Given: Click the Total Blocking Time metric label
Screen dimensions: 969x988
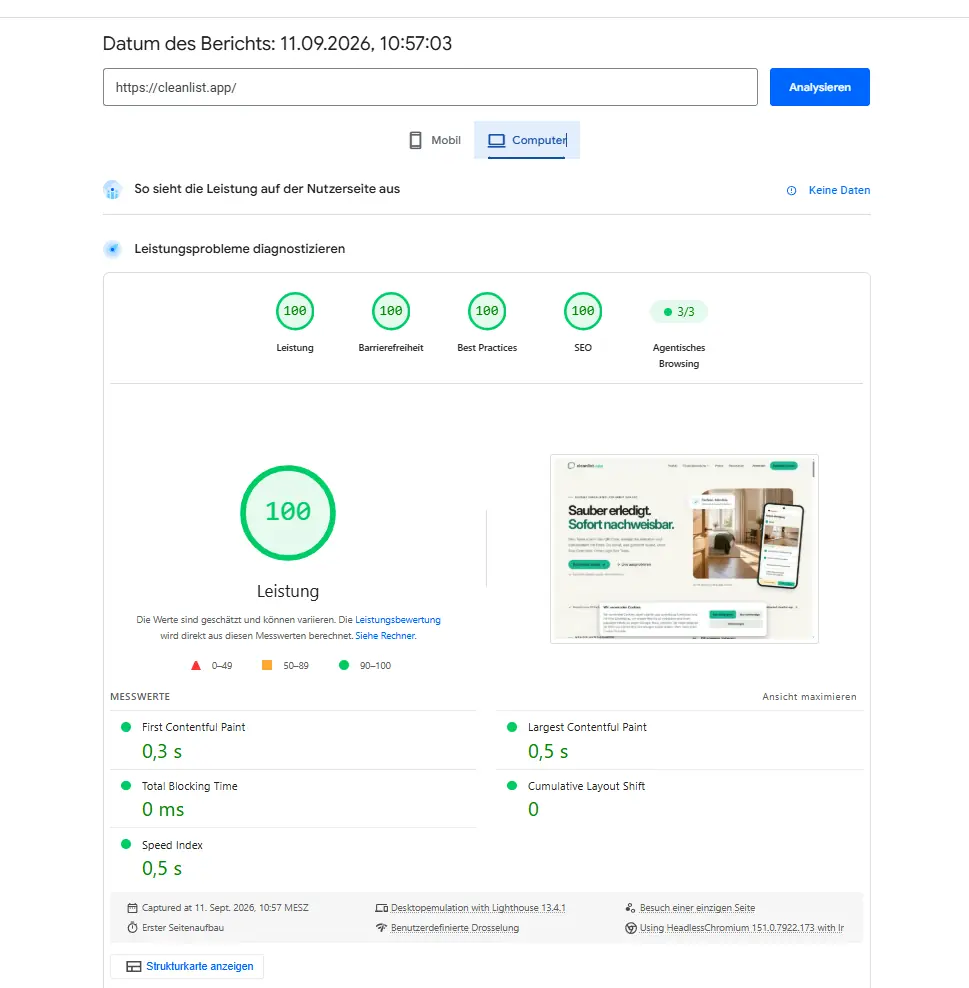Looking at the screenshot, I should [190, 786].
